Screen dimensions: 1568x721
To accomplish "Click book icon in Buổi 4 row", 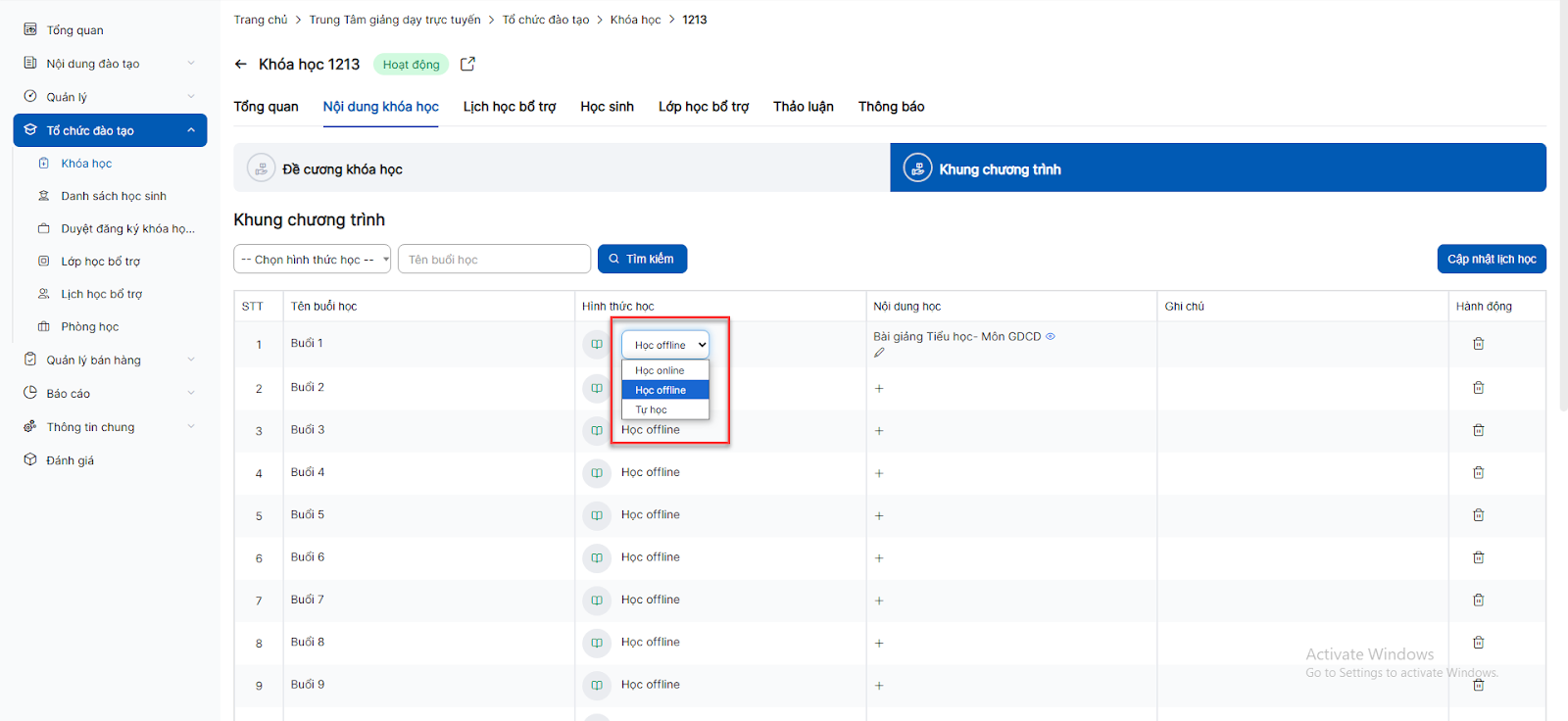I will (x=597, y=473).
